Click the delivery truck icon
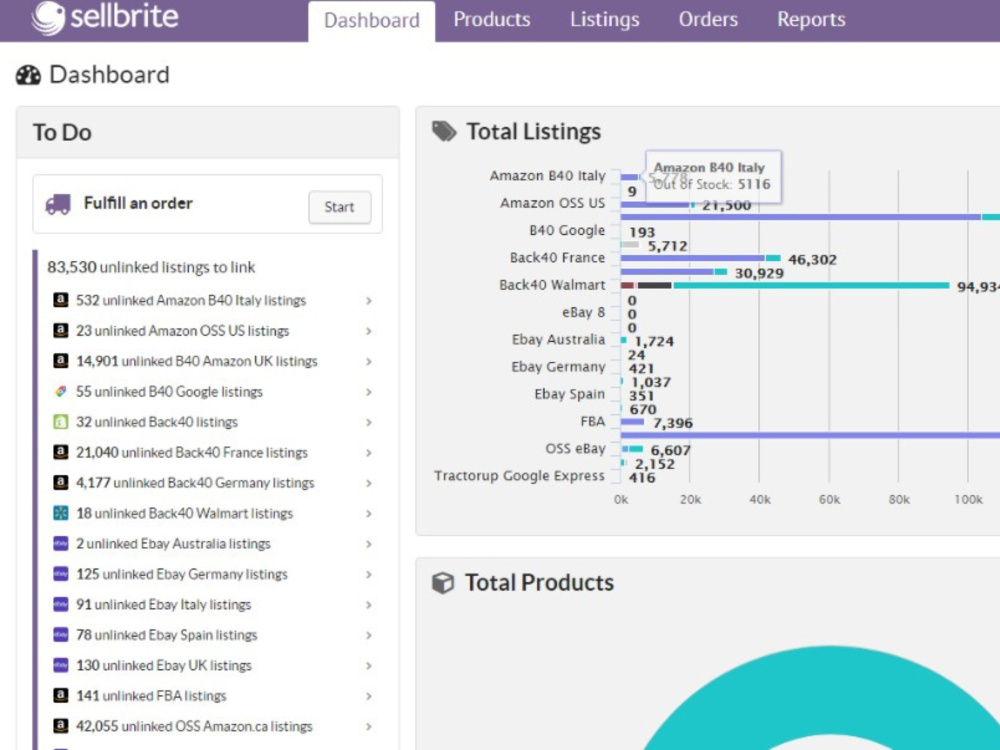The width and height of the screenshot is (1000, 750). 58,204
